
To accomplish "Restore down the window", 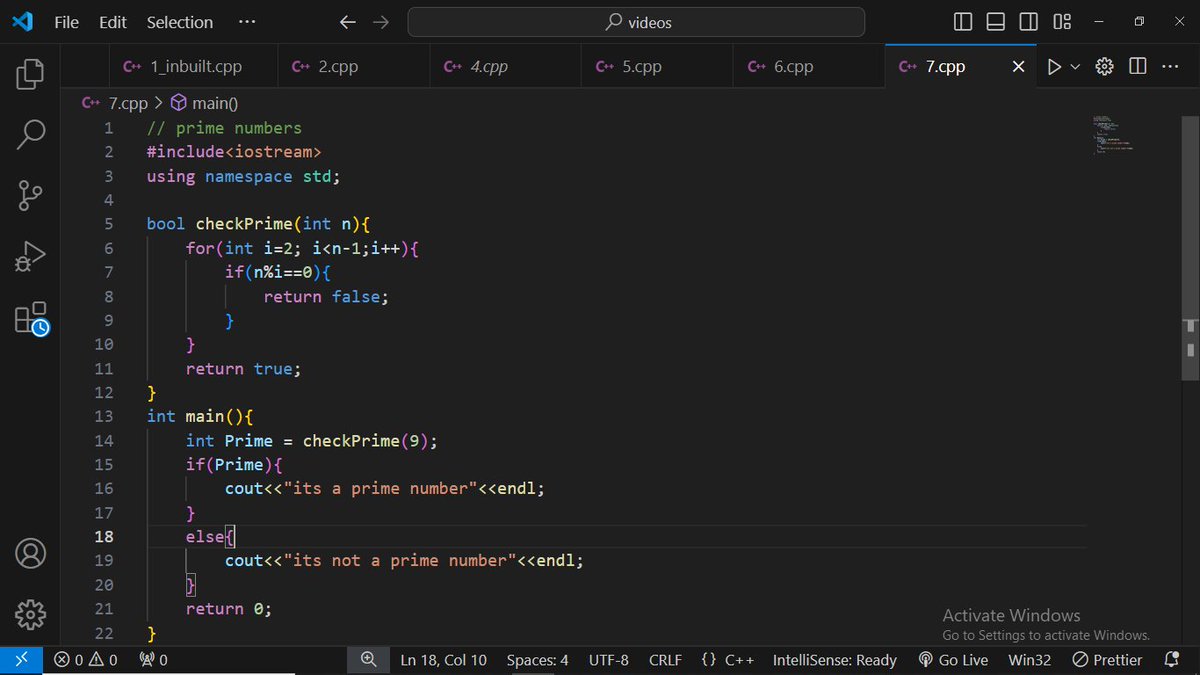I will 1139,22.
